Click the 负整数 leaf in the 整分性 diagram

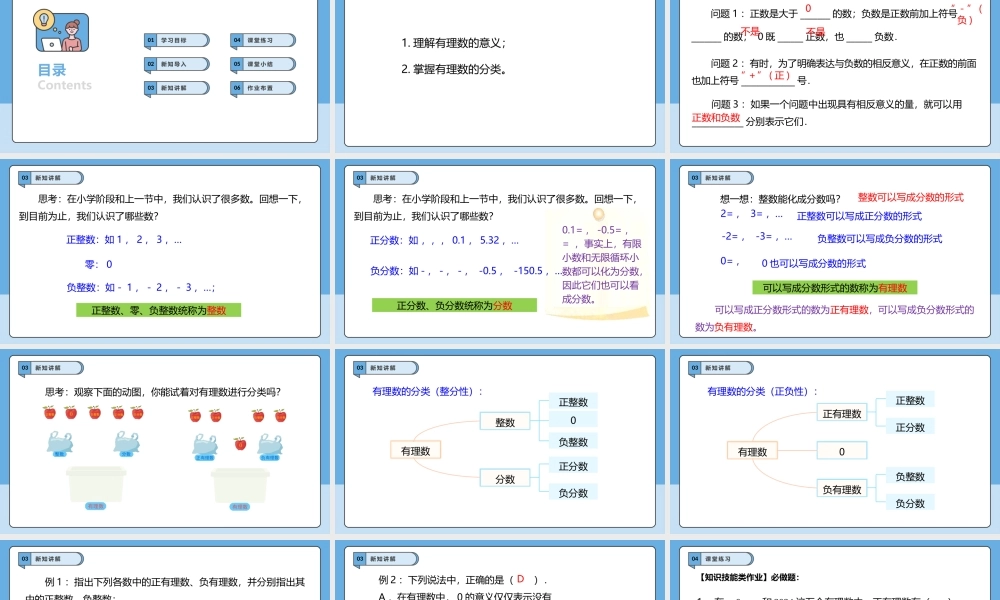pyautogui.click(x=573, y=442)
